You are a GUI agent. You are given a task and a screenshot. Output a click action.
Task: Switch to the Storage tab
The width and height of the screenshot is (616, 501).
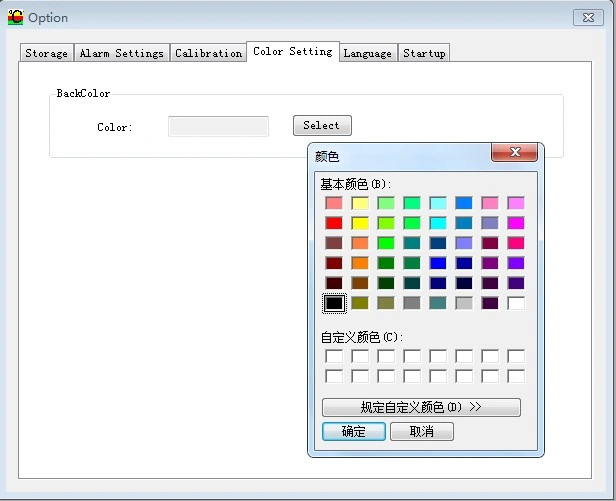[46, 53]
